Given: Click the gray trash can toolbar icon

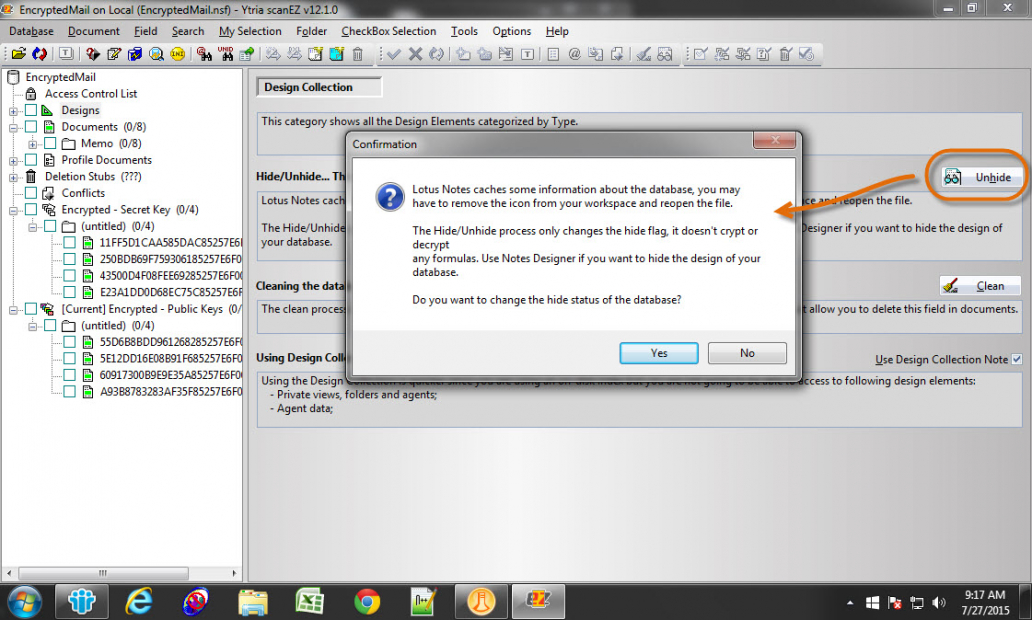Looking at the screenshot, I should (x=357, y=54).
